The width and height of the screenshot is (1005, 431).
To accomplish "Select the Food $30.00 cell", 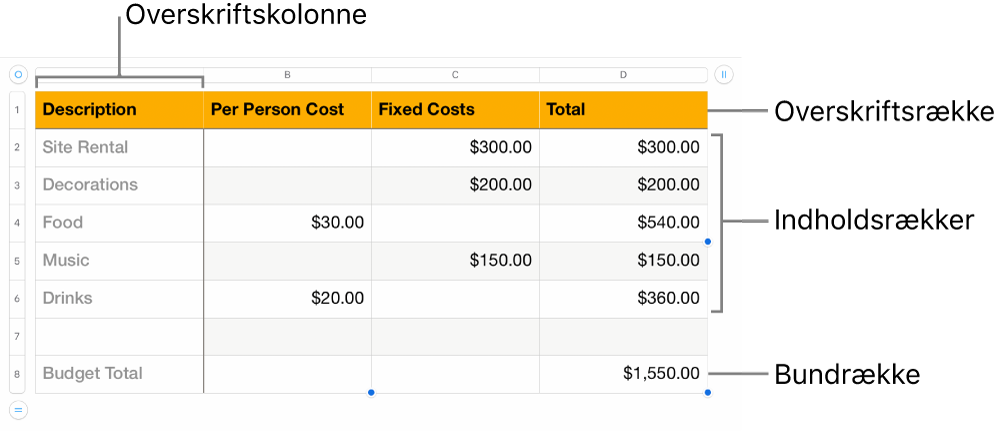I will (287, 223).
